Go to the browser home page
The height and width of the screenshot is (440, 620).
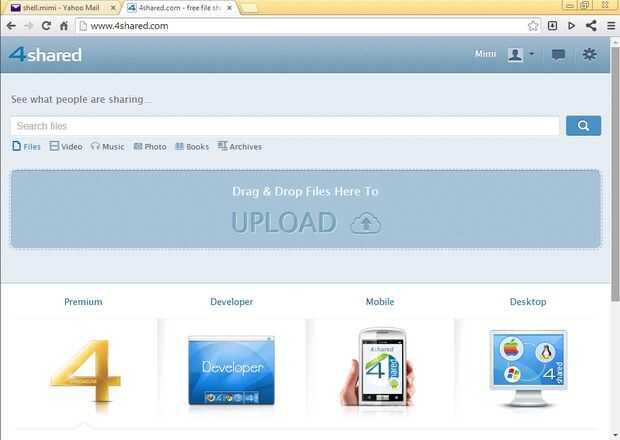(64, 26)
